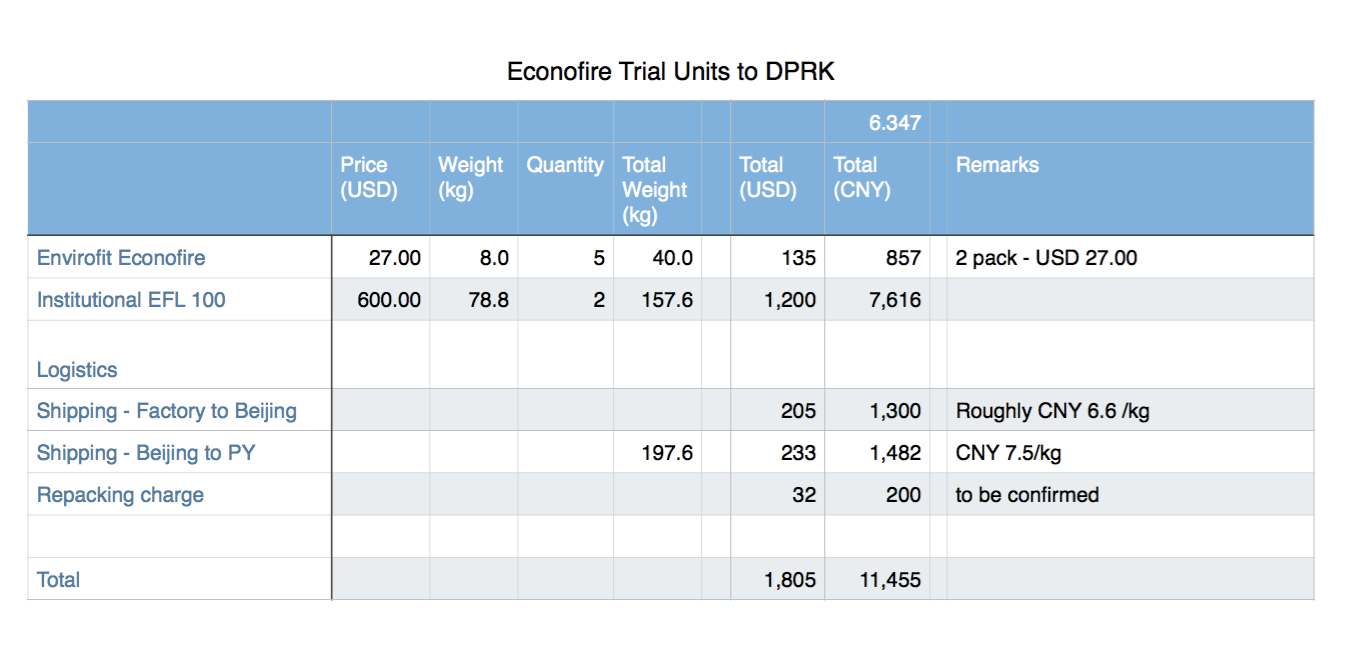Click the "Institutional EFL 100" row label
1358x657 pixels.
[x=131, y=300]
